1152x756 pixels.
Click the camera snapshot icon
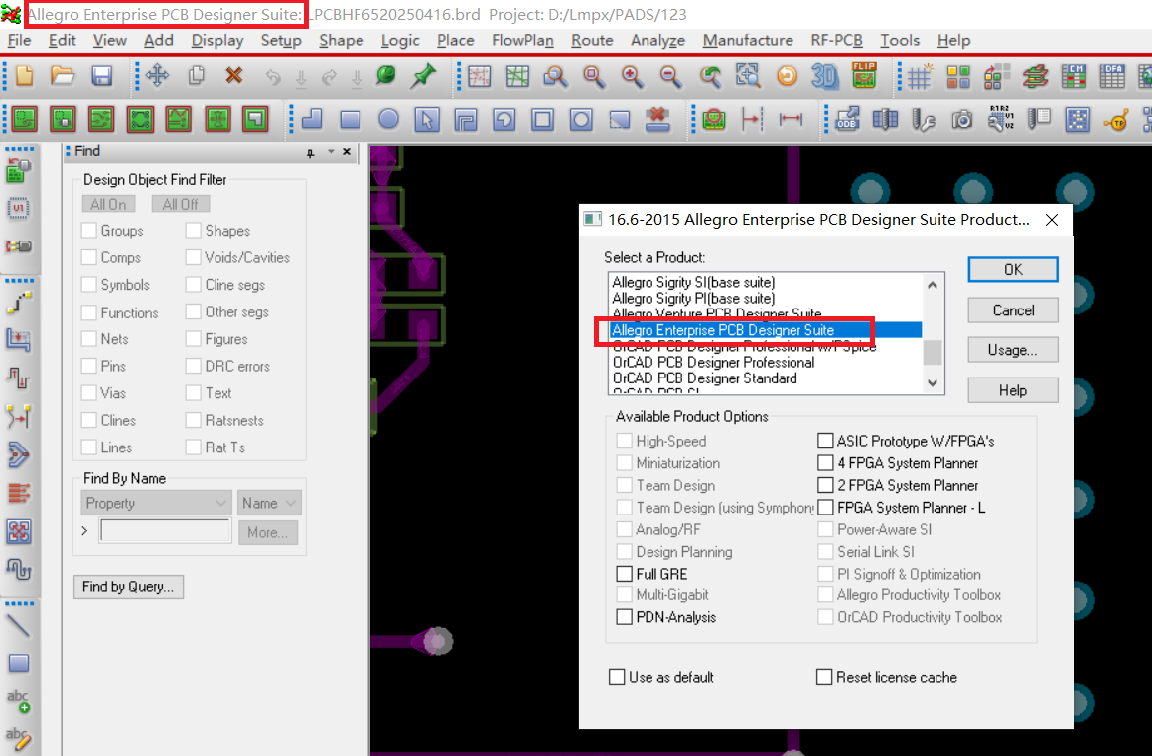pyautogui.click(x=962, y=119)
